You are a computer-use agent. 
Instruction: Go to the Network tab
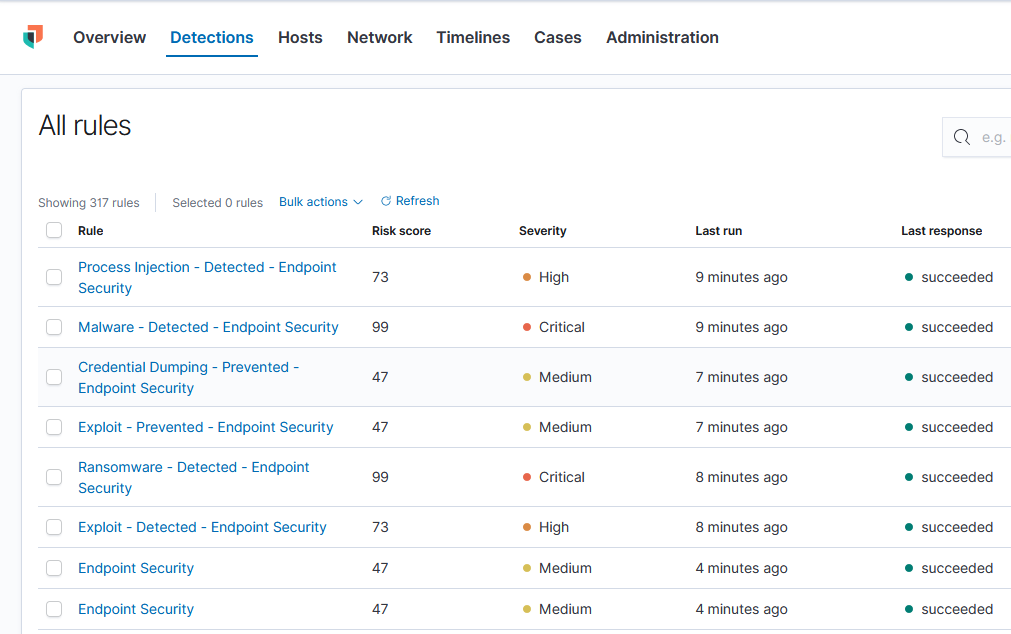tap(379, 37)
